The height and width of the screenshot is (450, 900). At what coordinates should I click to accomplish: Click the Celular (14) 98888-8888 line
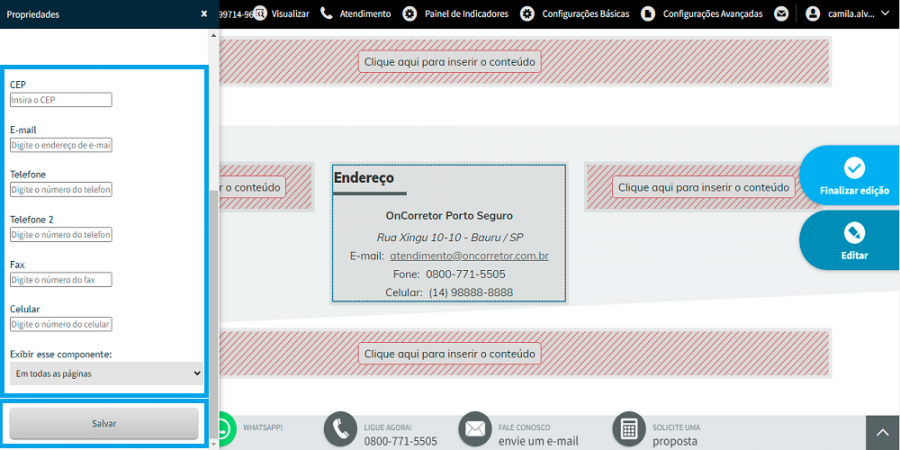tap(449, 293)
